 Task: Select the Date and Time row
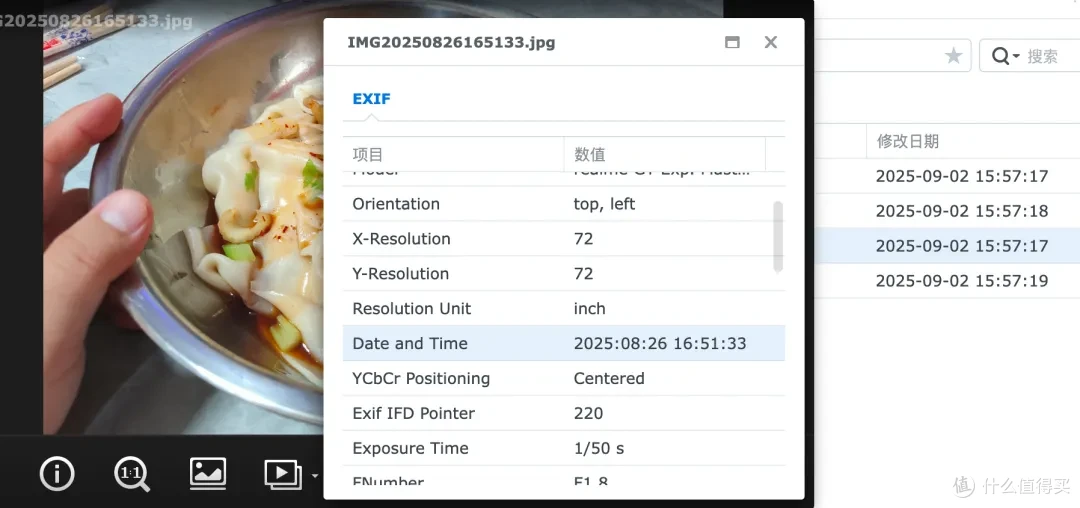coord(563,343)
